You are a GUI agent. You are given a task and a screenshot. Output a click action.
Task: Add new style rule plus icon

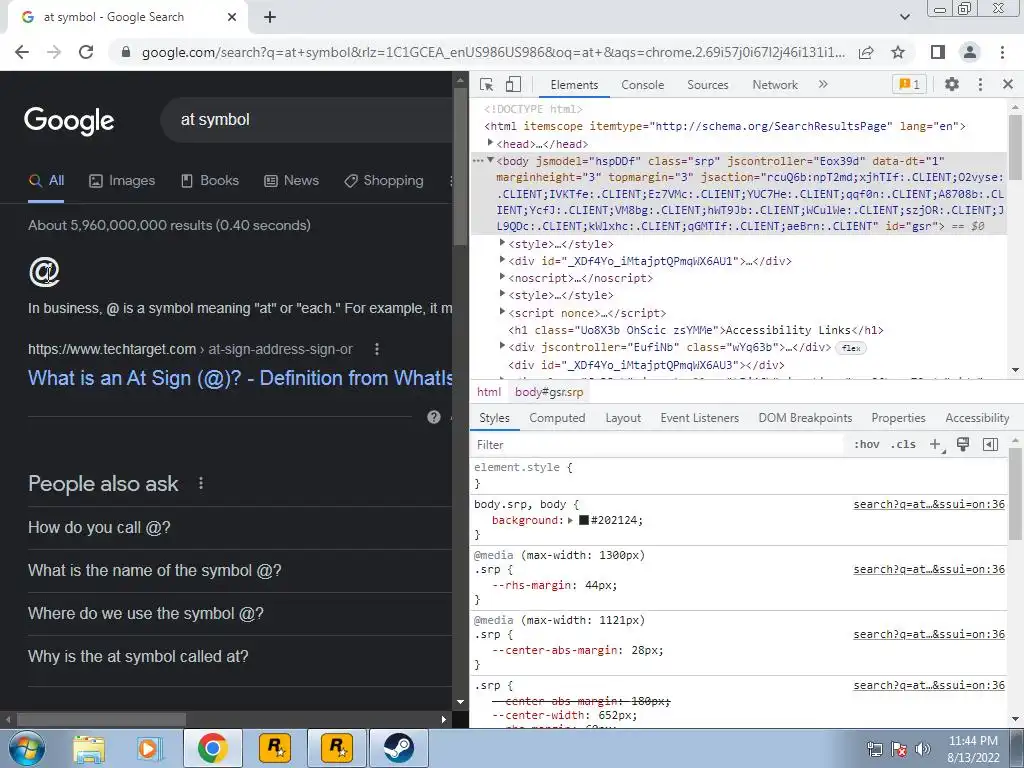click(935, 445)
